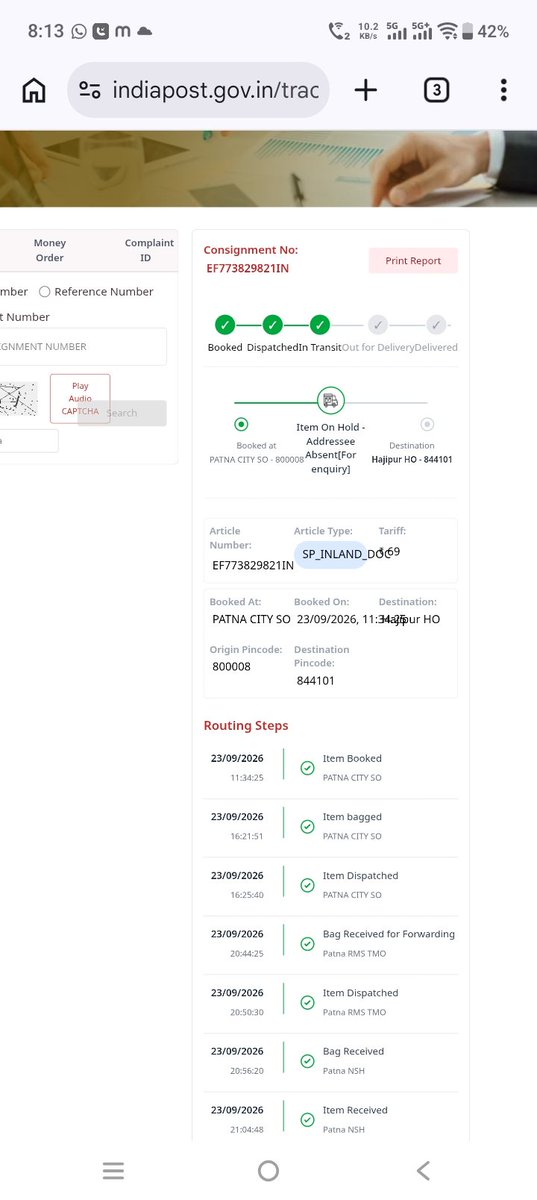Tap the CAPTCHA answer input box
This screenshot has width=537, height=1200.
click(29, 441)
